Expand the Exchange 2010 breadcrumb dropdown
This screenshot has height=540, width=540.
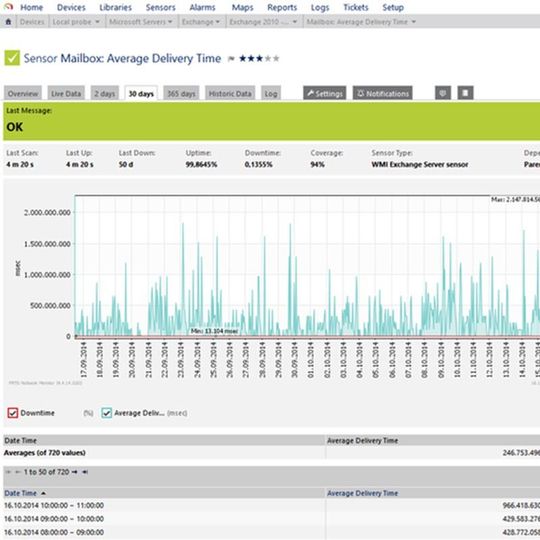tap(295, 22)
